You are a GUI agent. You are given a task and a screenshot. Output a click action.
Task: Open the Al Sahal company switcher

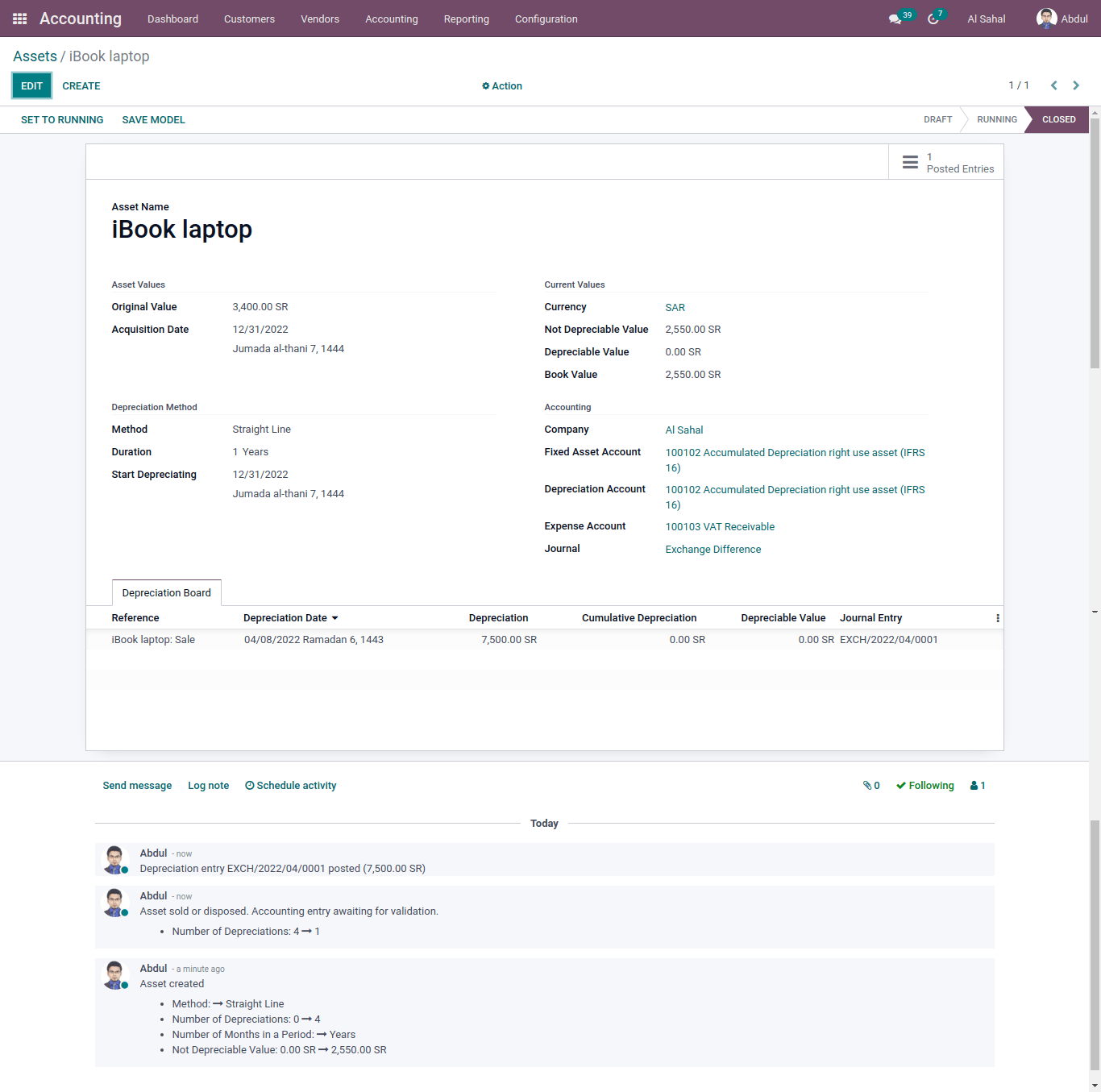pos(987,19)
